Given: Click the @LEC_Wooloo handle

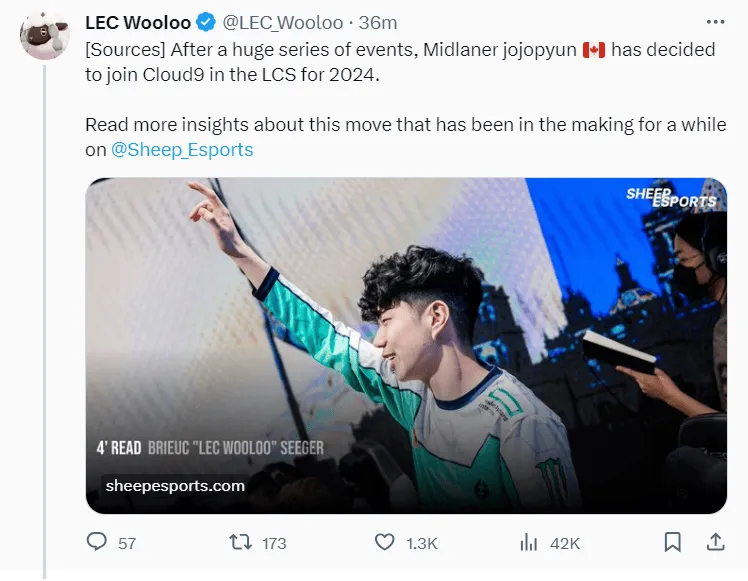Looking at the screenshot, I should (x=283, y=22).
